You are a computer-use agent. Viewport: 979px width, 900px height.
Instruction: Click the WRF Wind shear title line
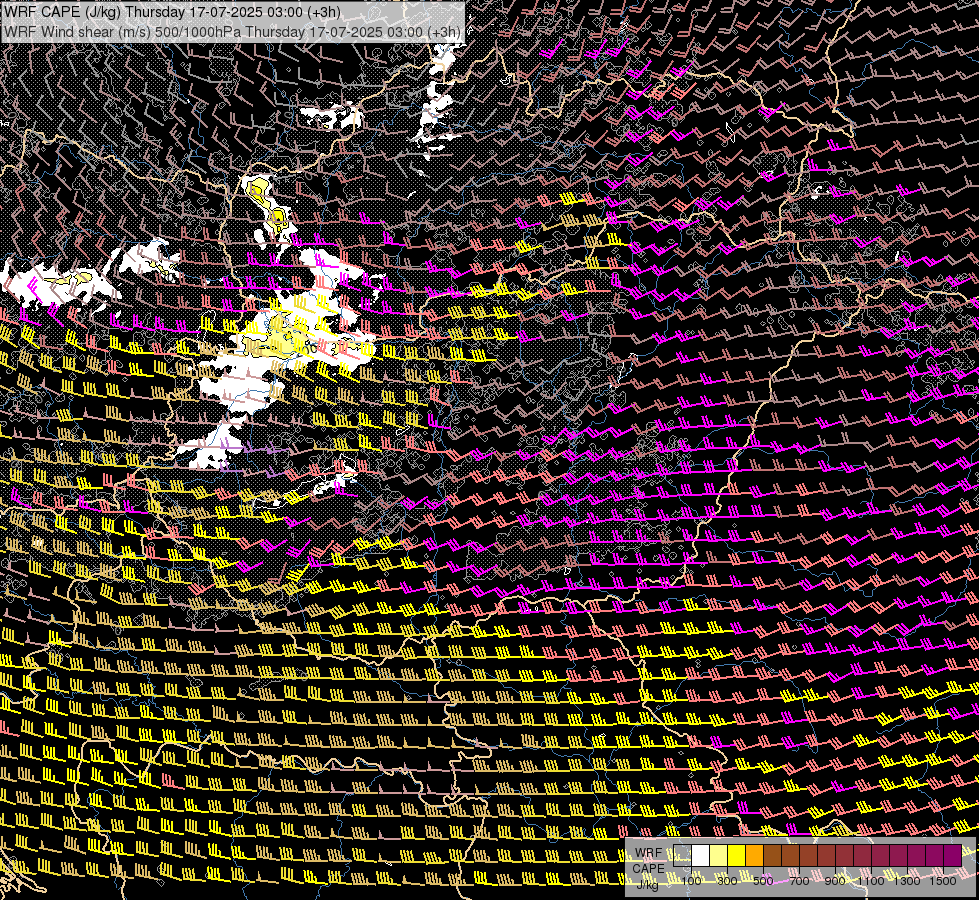(232, 32)
